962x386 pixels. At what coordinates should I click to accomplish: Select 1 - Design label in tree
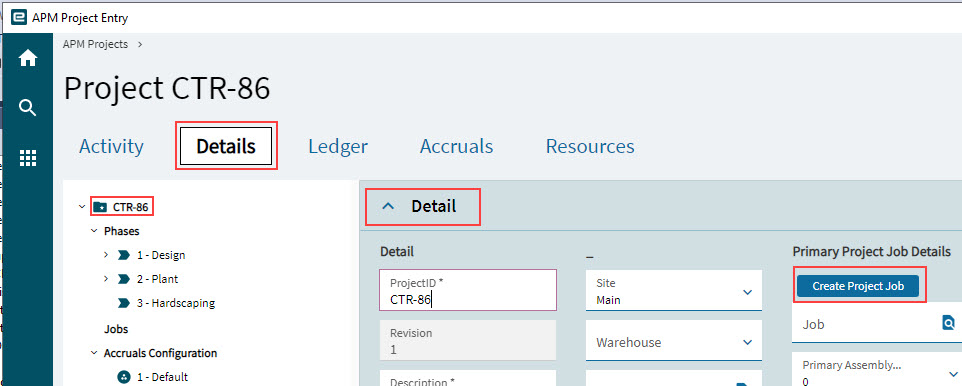161,255
